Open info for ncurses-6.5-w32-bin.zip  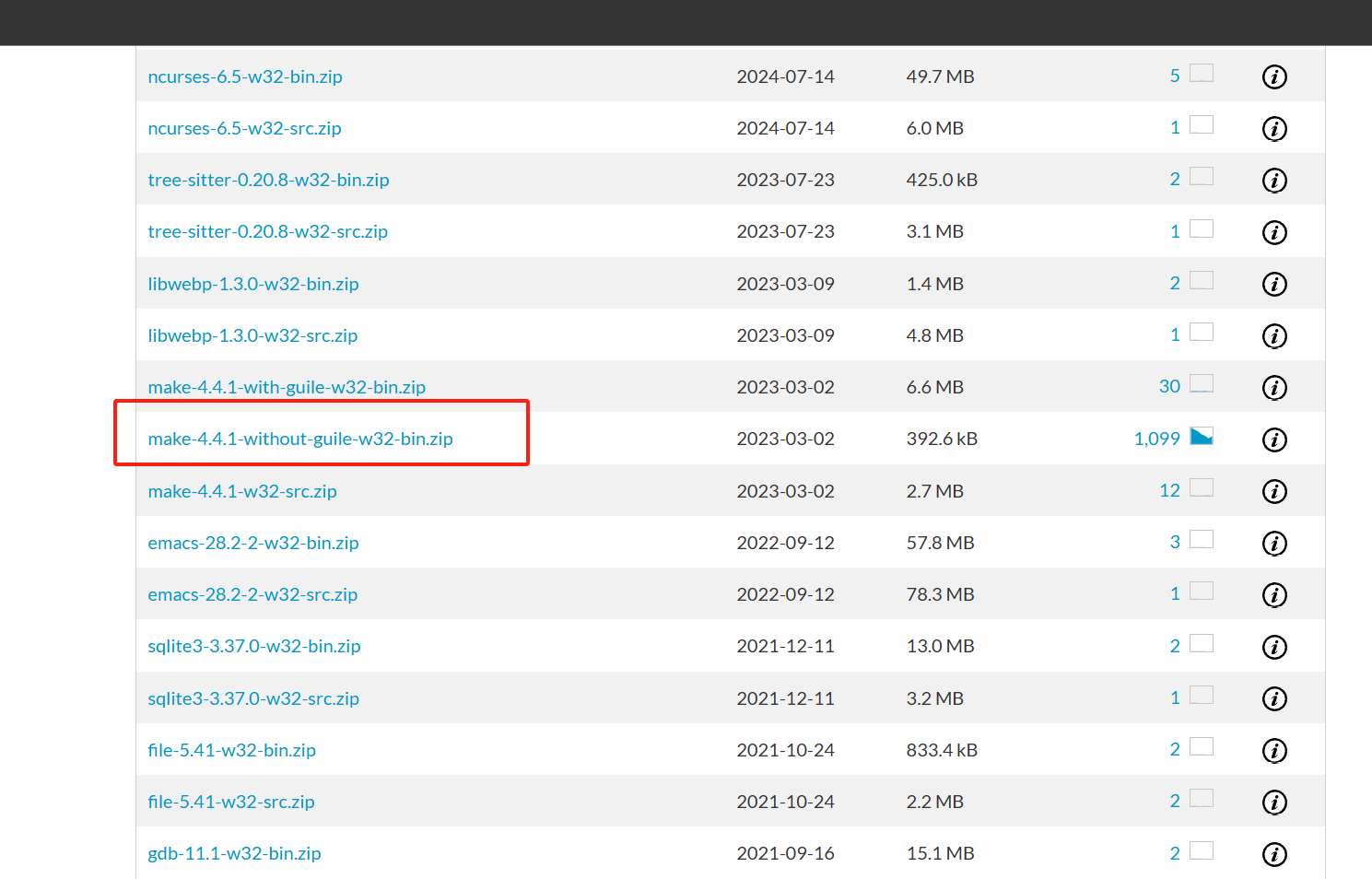[1274, 76]
